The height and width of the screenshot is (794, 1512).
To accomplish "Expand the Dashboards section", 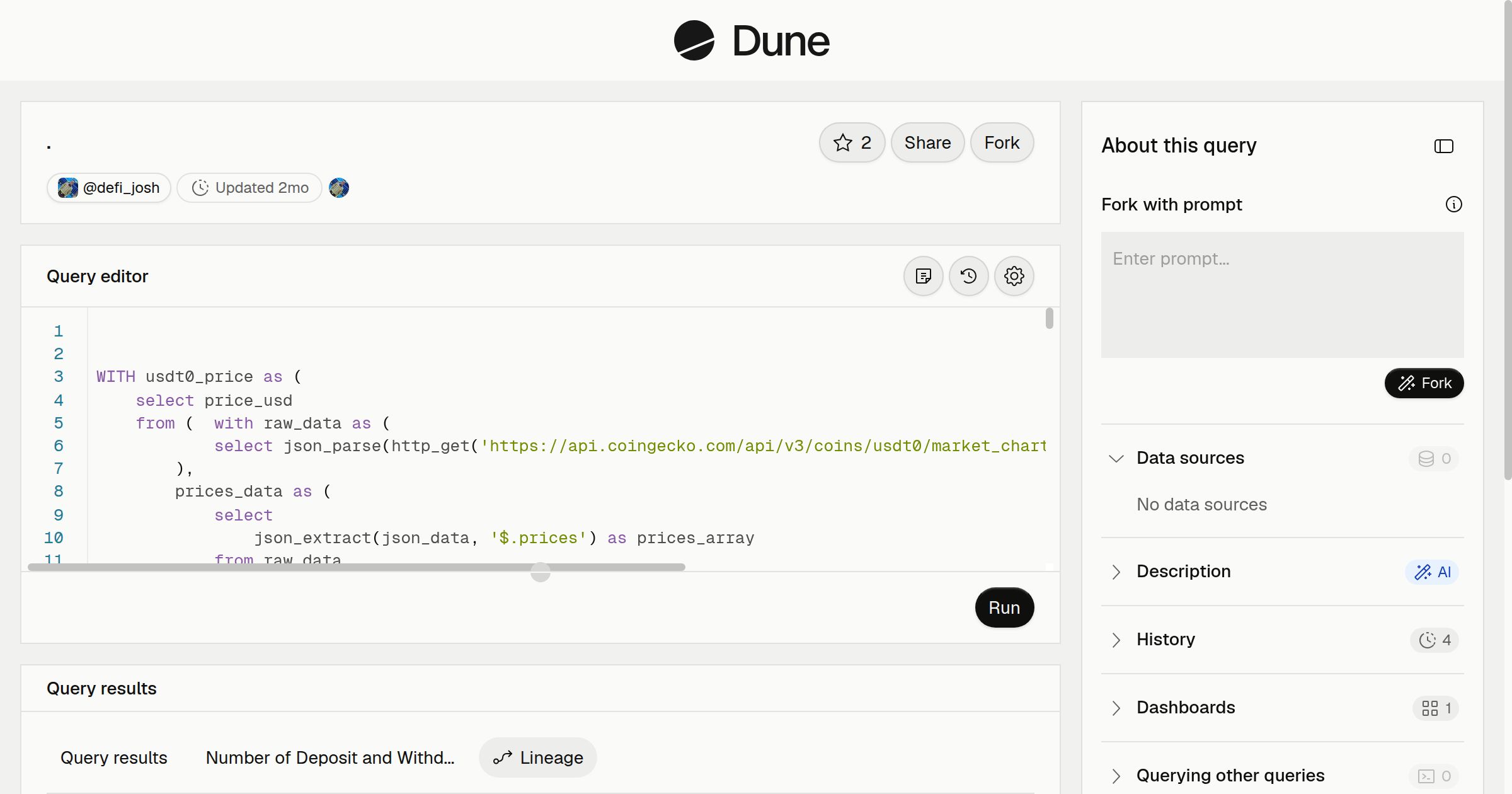I will click(x=1116, y=708).
